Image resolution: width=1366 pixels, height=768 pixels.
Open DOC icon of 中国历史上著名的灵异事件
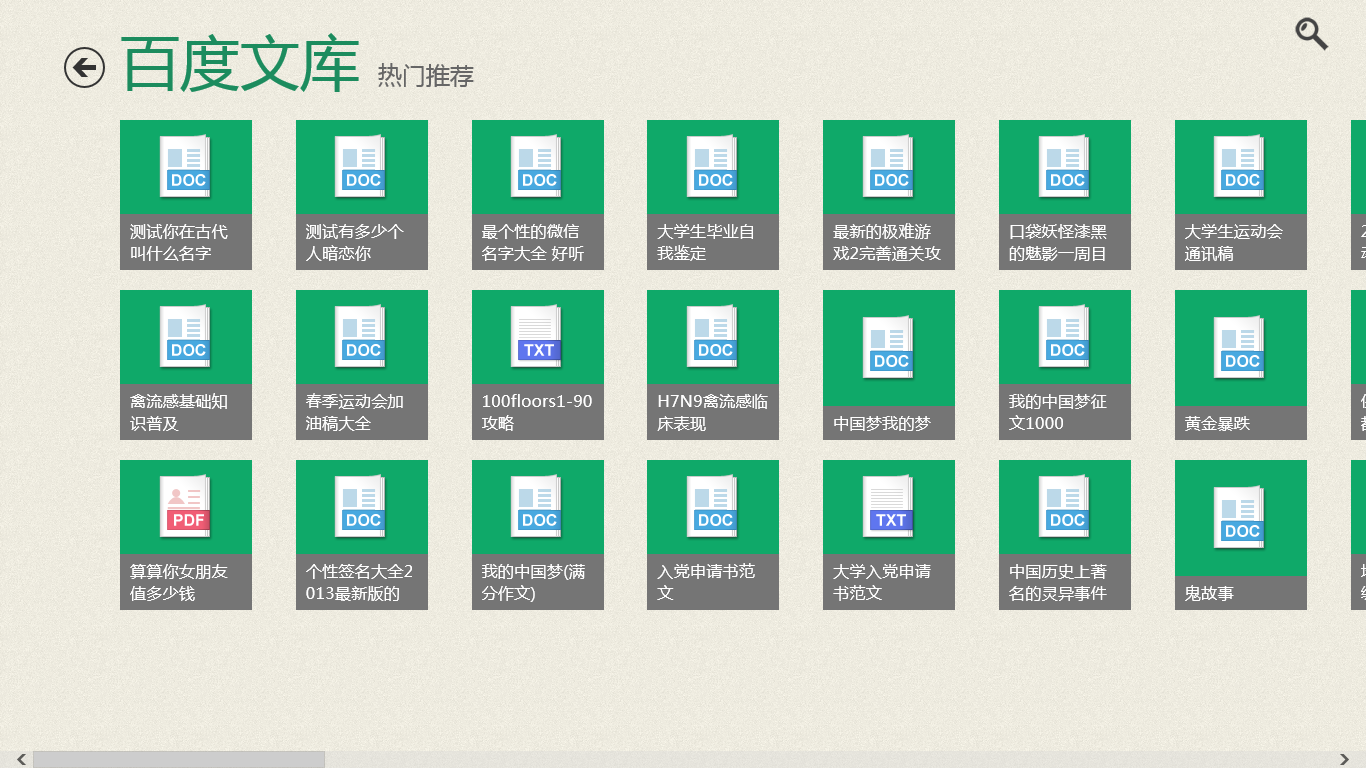click(1065, 506)
